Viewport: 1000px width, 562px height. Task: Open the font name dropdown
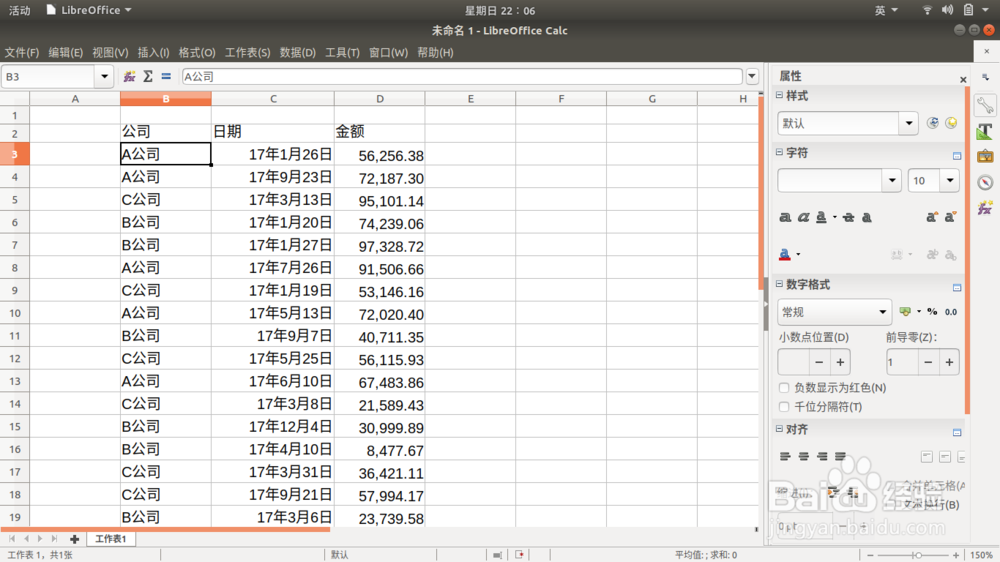coord(892,181)
